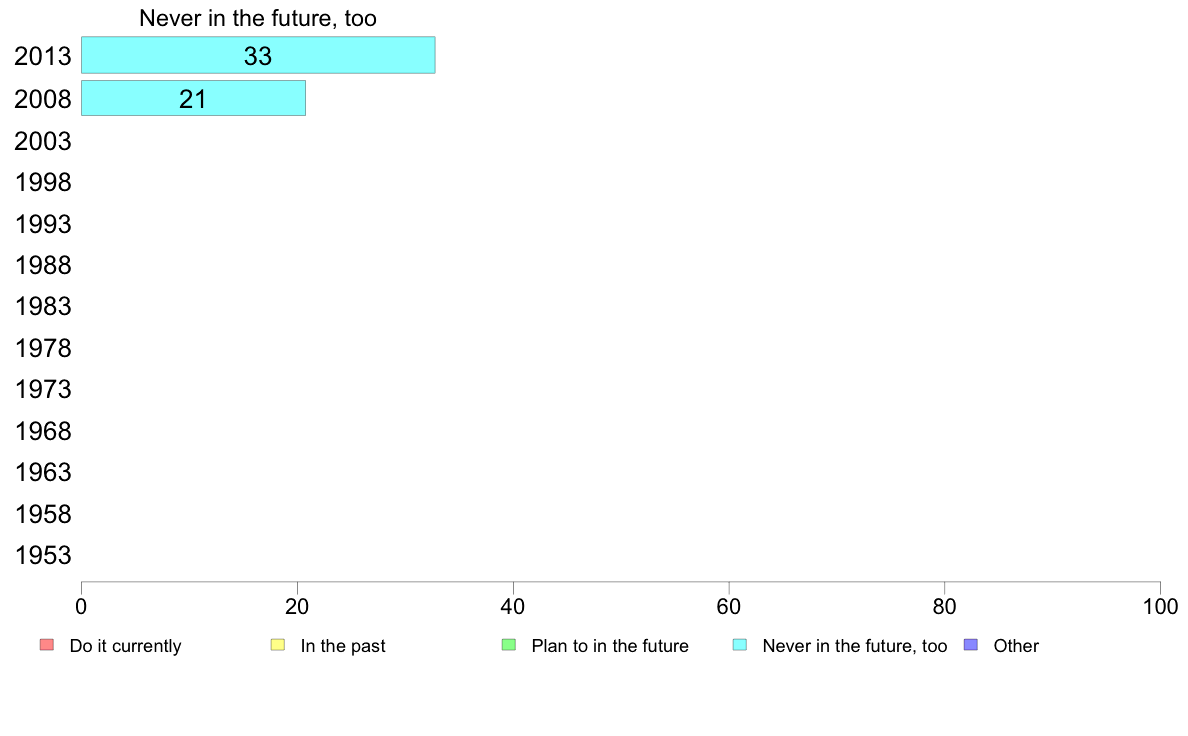Click the purple 'Other' legend swatch
Viewport: 1188px width, 736px height.
click(971, 645)
